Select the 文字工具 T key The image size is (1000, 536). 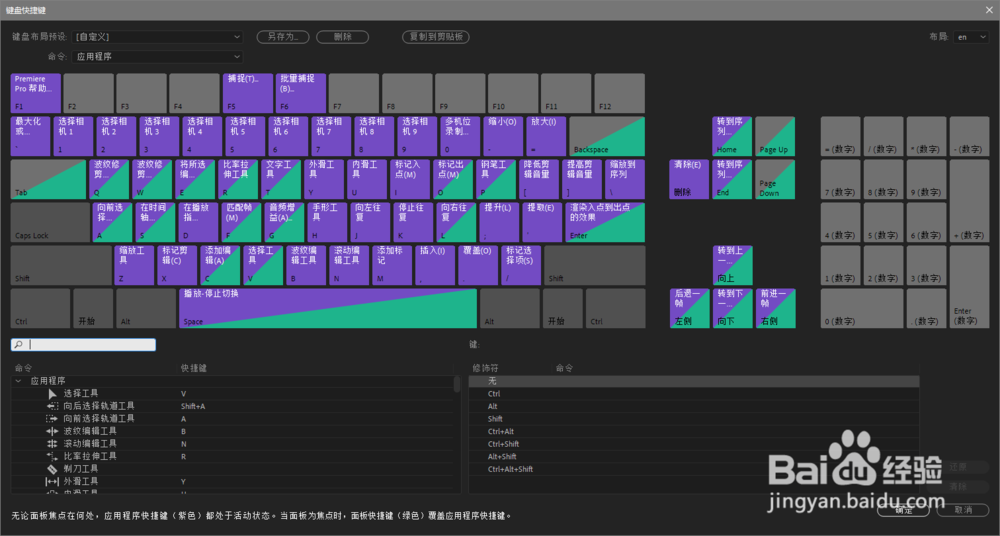click(x=281, y=179)
